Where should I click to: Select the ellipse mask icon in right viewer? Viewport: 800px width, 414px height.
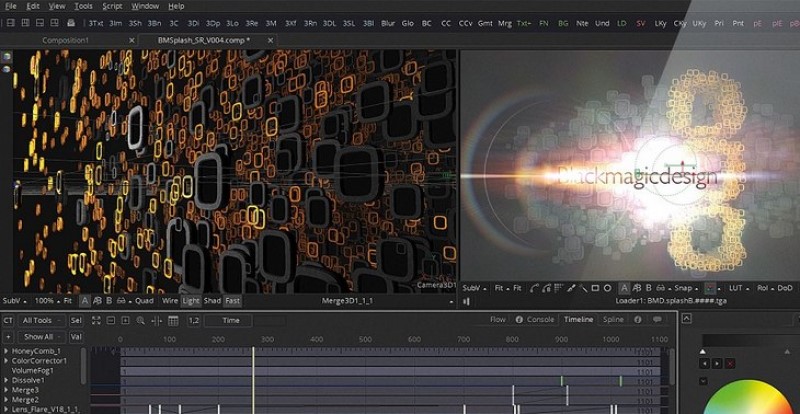(607, 288)
